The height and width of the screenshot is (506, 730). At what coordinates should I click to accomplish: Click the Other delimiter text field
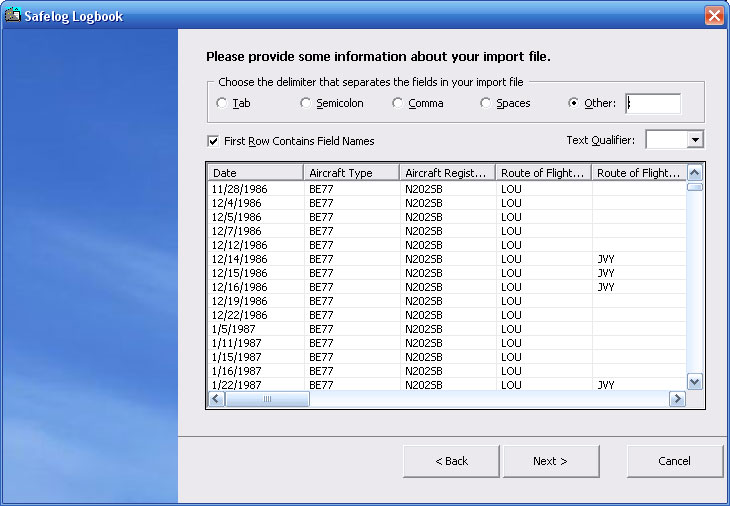point(653,103)
